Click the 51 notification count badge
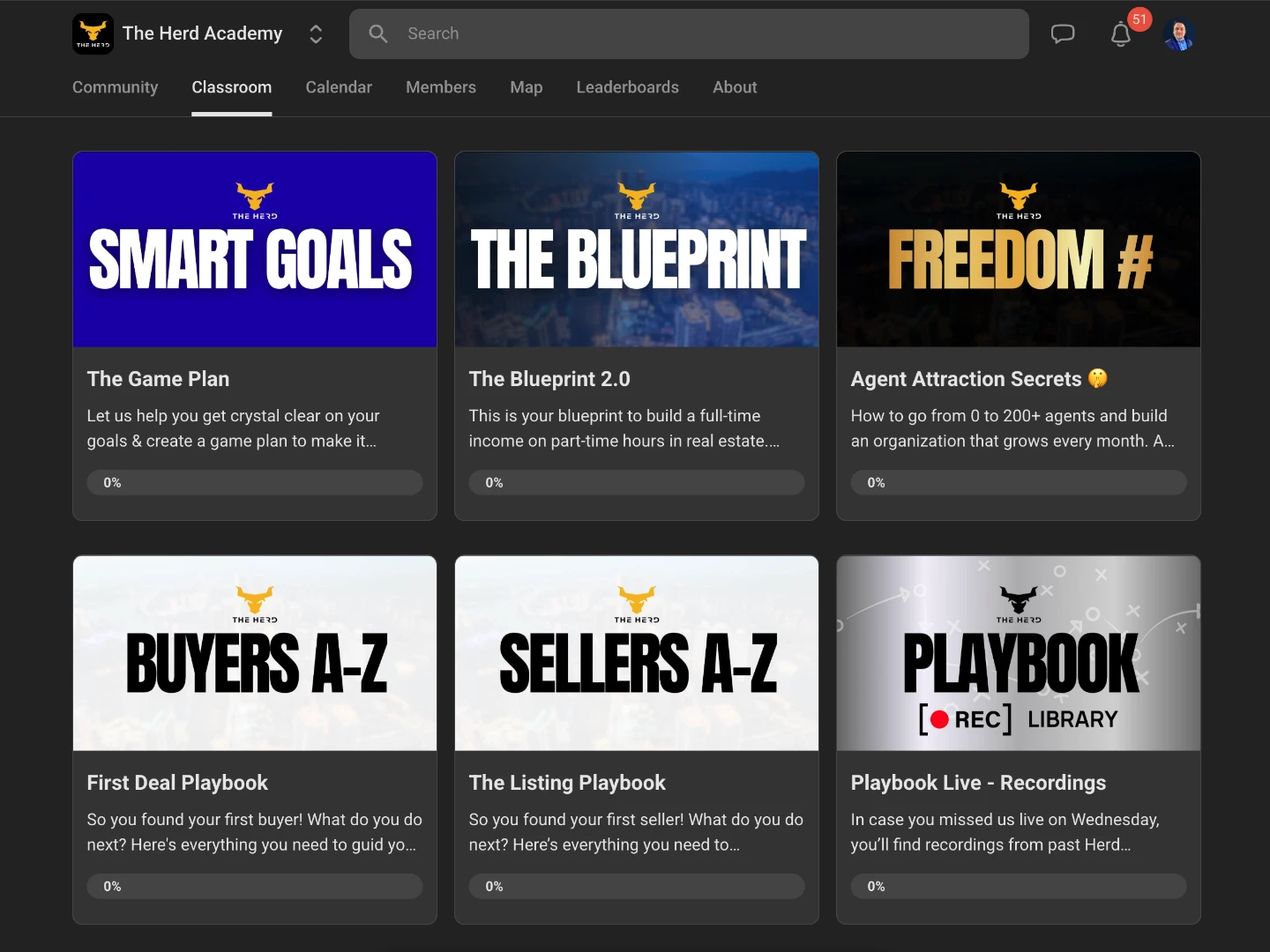Viewport: 1270px width, 952px height. 1139,19
